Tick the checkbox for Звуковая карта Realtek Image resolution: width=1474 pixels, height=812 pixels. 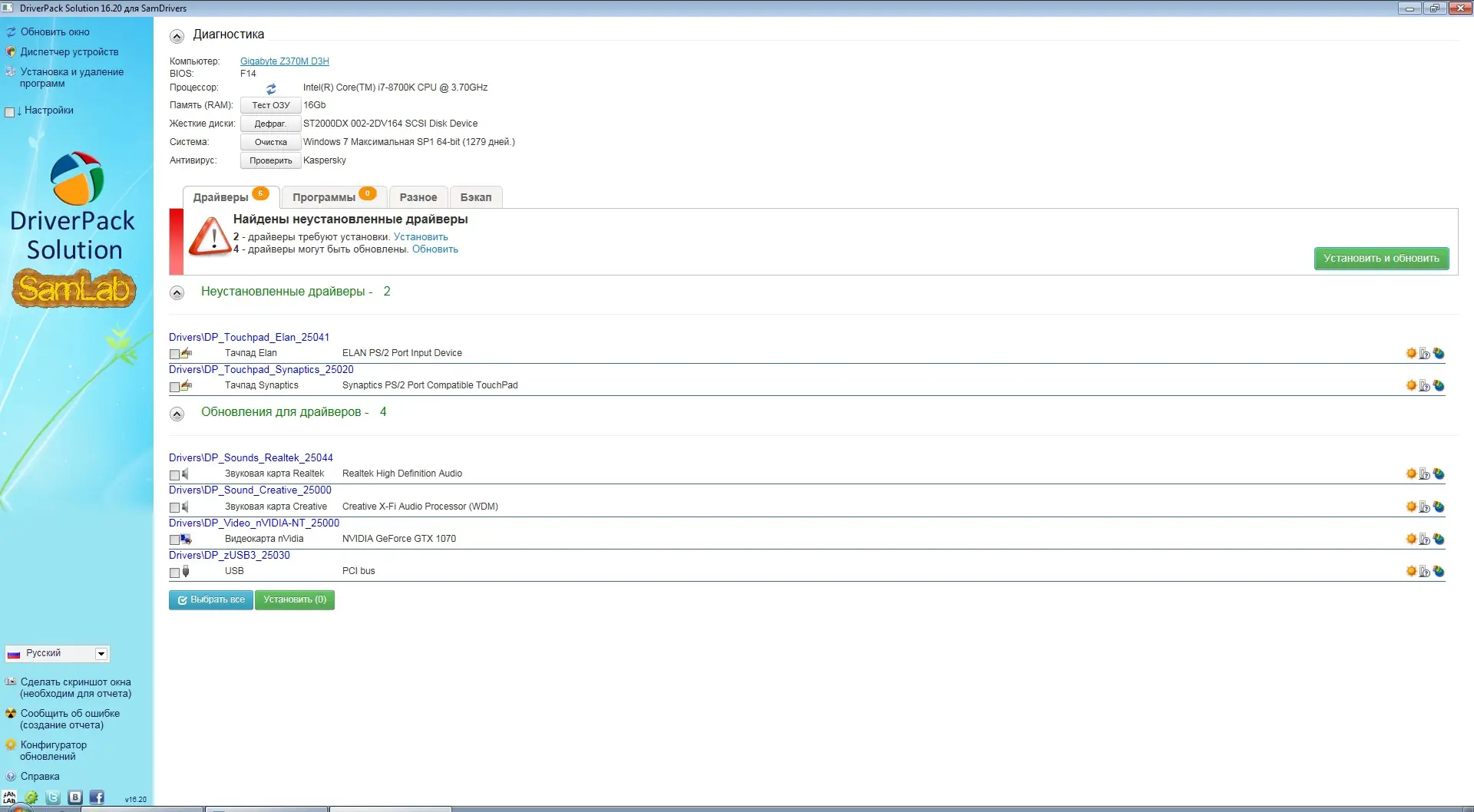coord(174,474)
